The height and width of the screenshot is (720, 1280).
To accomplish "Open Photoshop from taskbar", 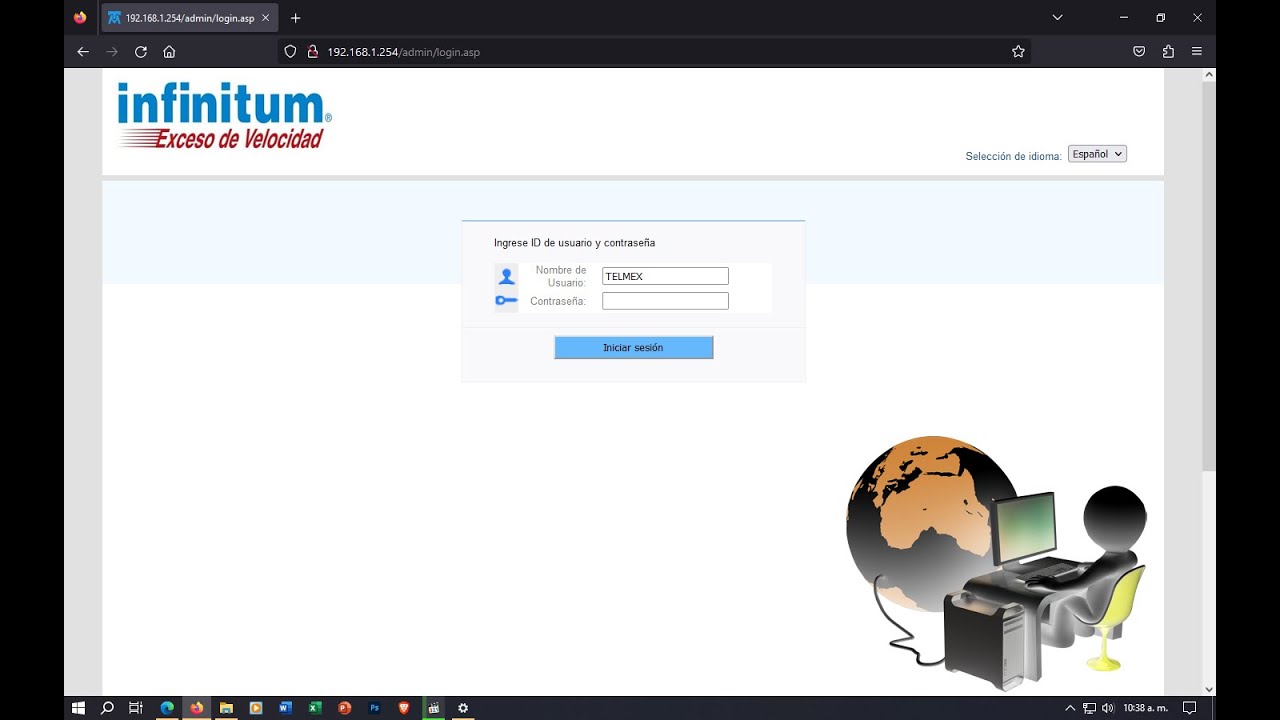I will point(375,708).
